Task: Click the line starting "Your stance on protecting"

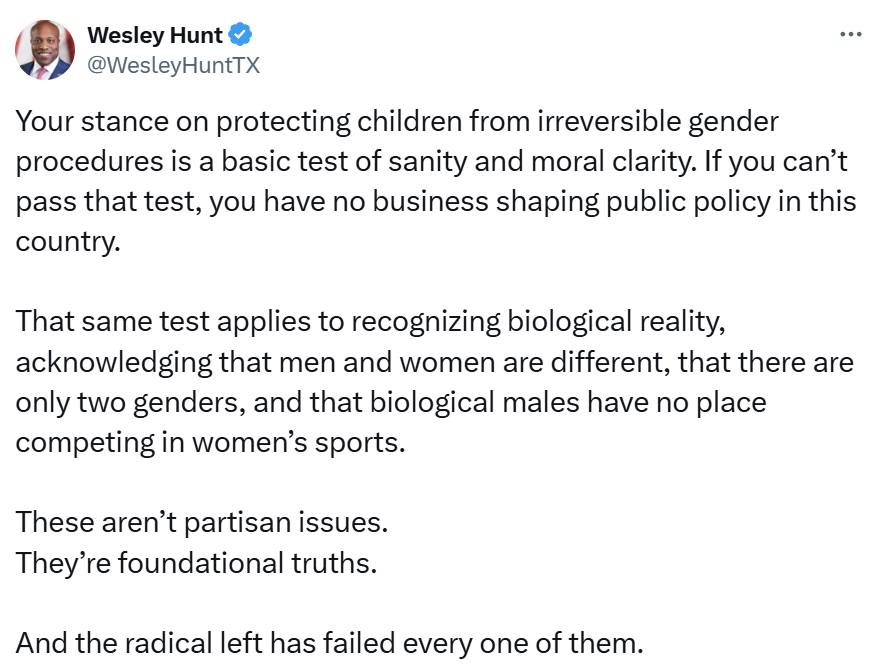Action: [397, 122]
